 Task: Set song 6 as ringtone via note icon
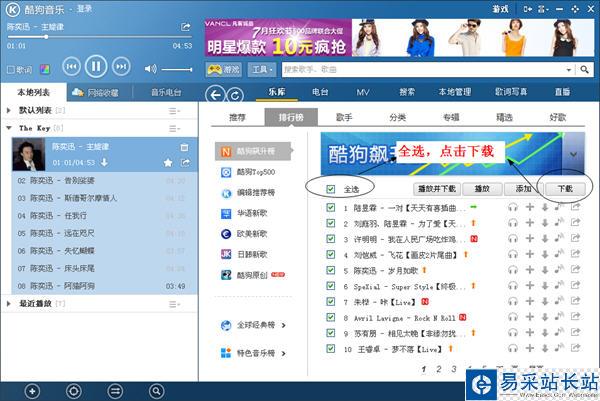[x=559, y=285]
